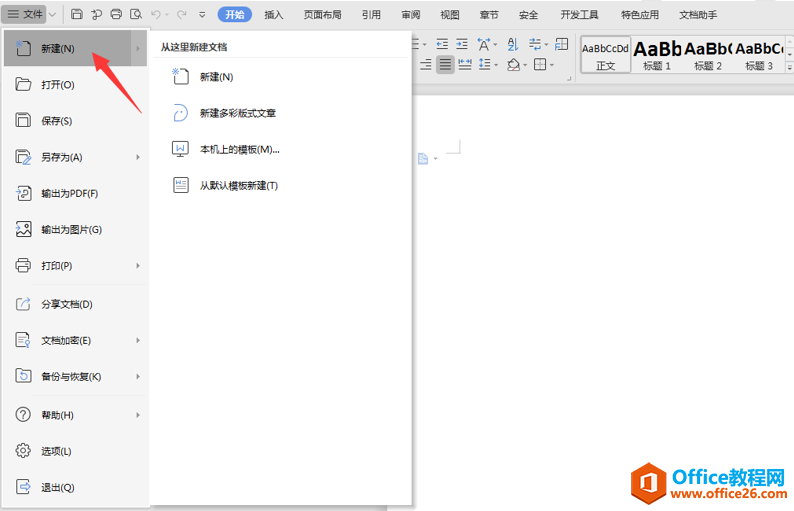
Task: Click the print icon in quick access toolbar
Action: (116, 14)
